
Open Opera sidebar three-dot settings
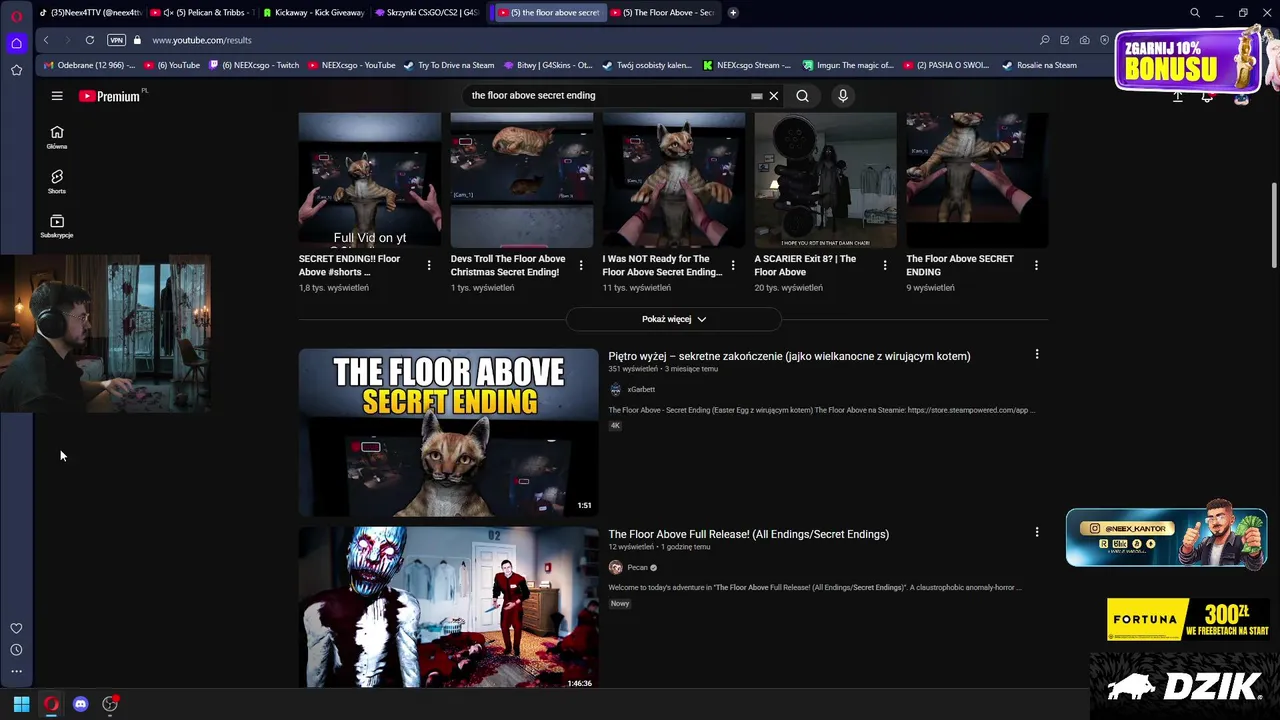coord(16,671)
